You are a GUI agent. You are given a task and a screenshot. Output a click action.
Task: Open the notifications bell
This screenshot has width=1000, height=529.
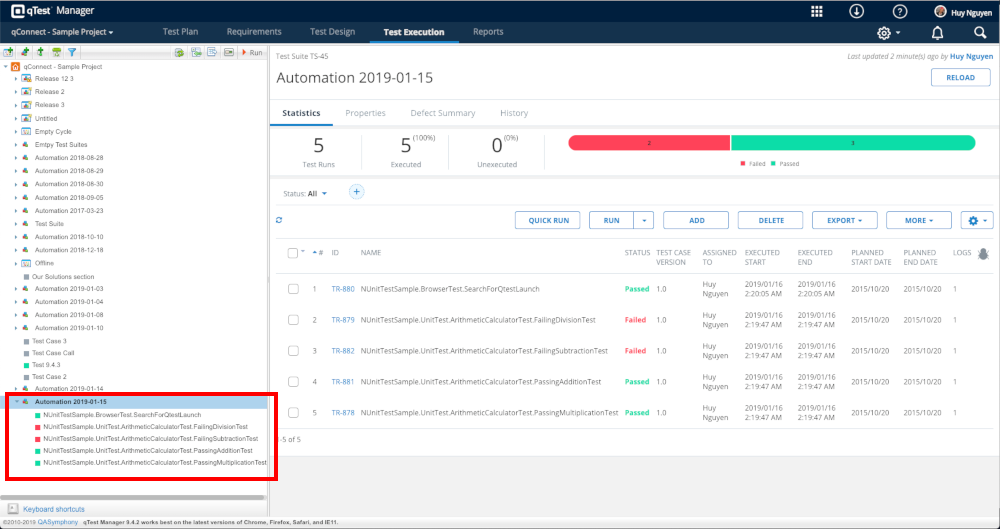938,33
